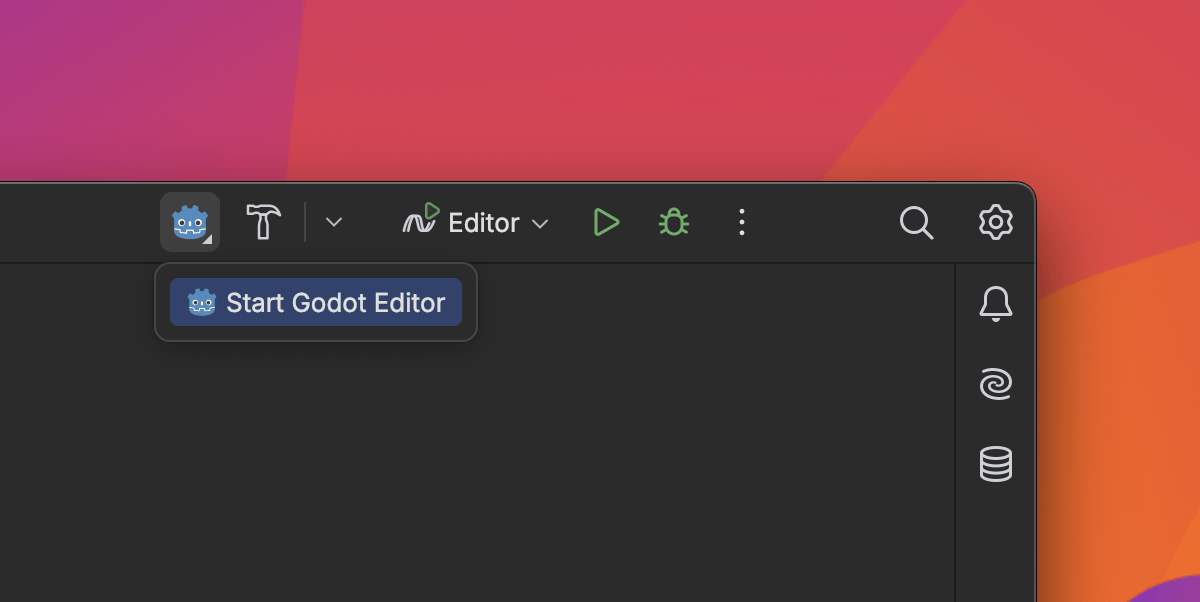Show notifications using the bell icon
This screenshot has width=1200, height=602.
coord(995,303)
